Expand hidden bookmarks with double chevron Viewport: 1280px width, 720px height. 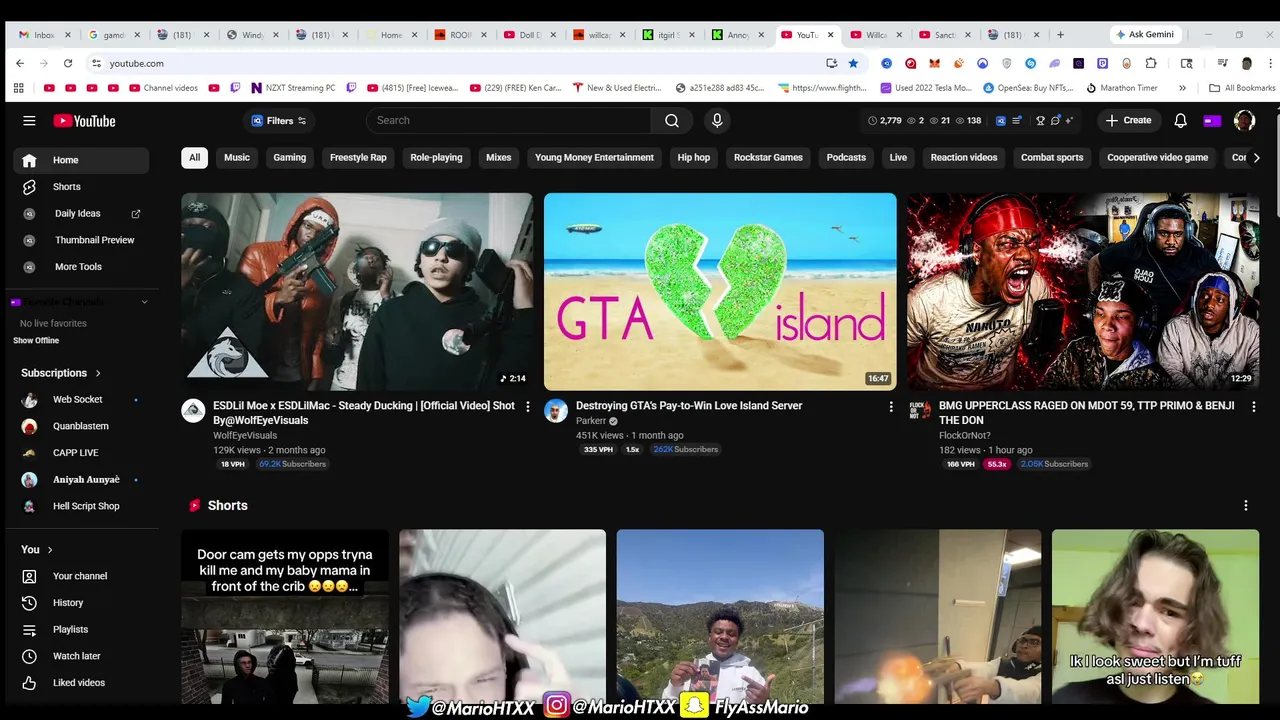coord(1182,88)
